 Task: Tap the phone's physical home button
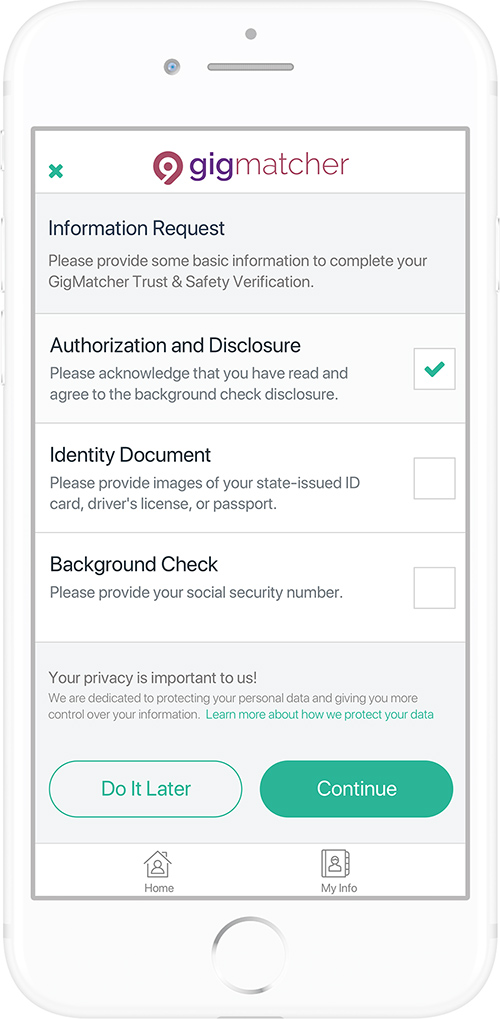(x=249, y=954)
